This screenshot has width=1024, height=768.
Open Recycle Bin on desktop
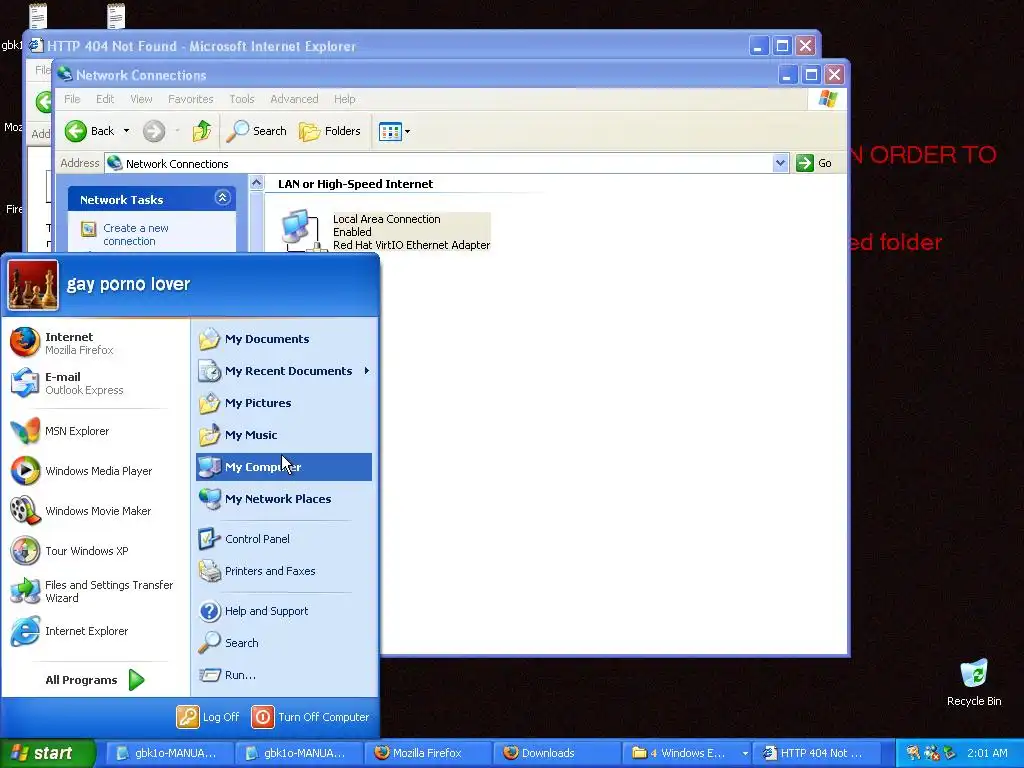(974, 682)
